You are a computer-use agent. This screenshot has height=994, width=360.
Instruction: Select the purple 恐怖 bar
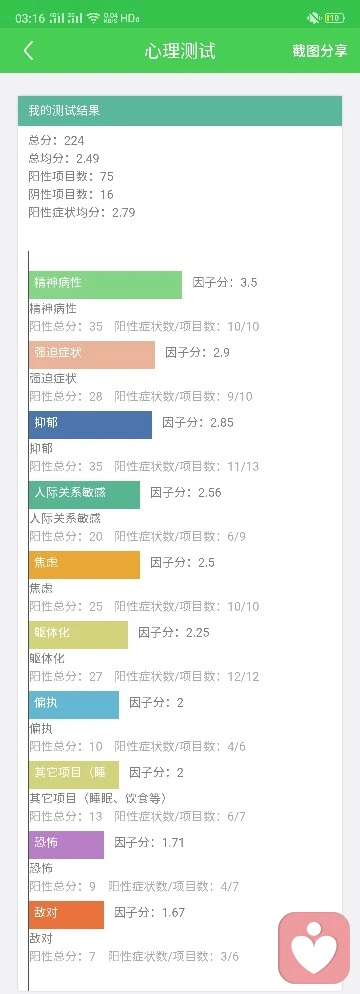tap(67, 845)
